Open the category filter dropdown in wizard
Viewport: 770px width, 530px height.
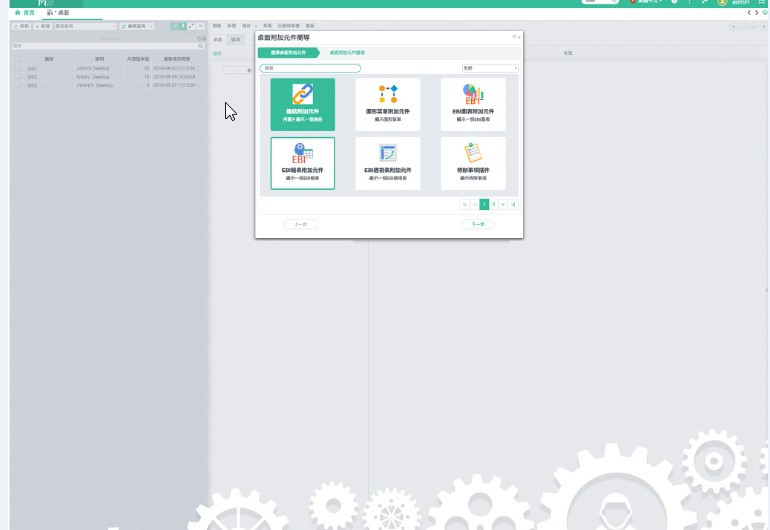(x=490, y=68)
